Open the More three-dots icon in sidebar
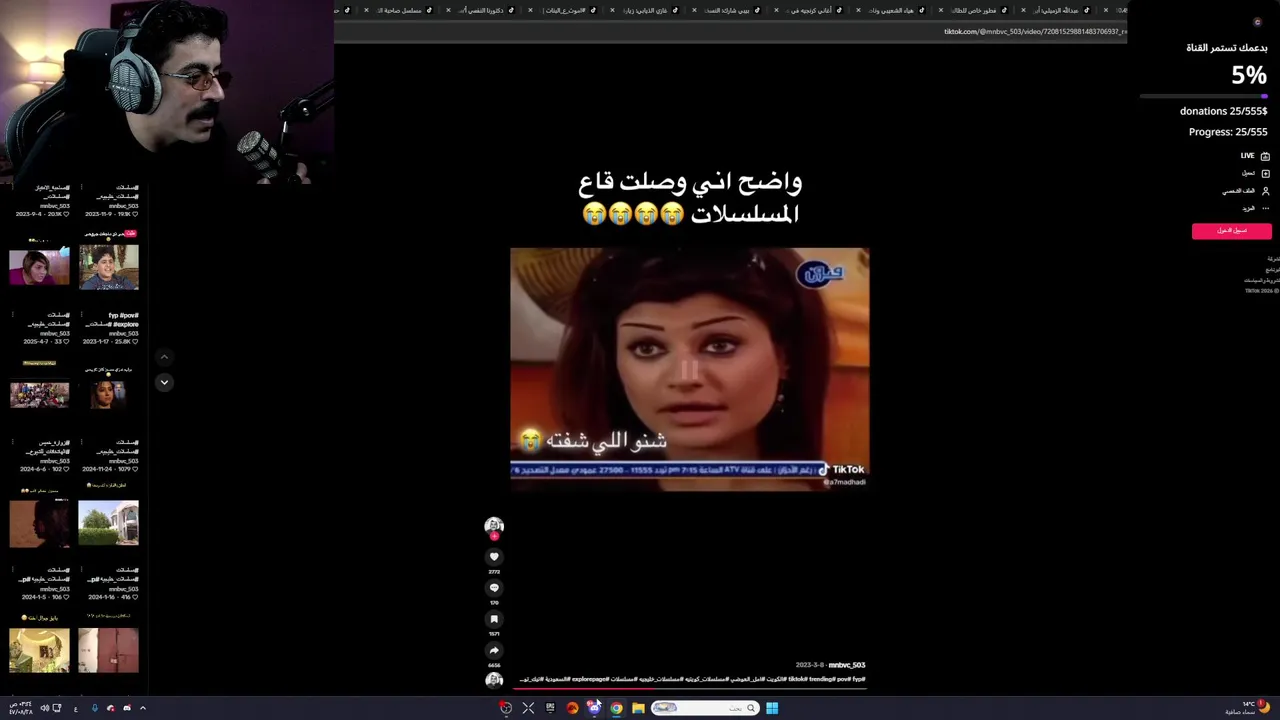The image size is (1280, 720). tap(1265, 208)
